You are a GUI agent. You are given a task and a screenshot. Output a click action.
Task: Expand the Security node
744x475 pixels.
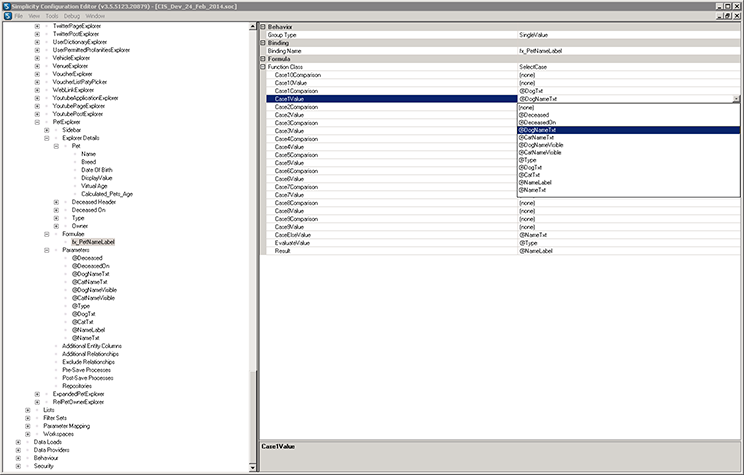pyautogui.click(x=18, y=466)
